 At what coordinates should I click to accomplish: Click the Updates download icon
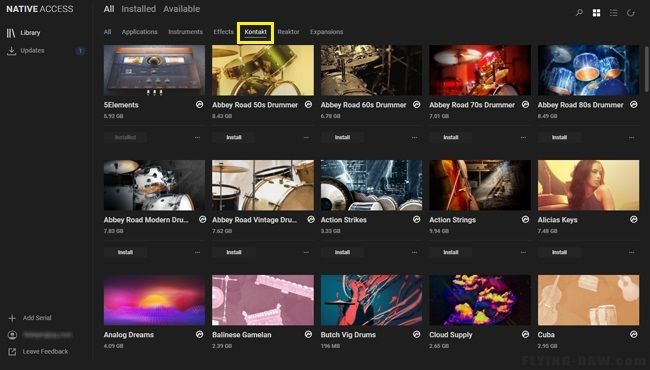click(x=11, y=51)
